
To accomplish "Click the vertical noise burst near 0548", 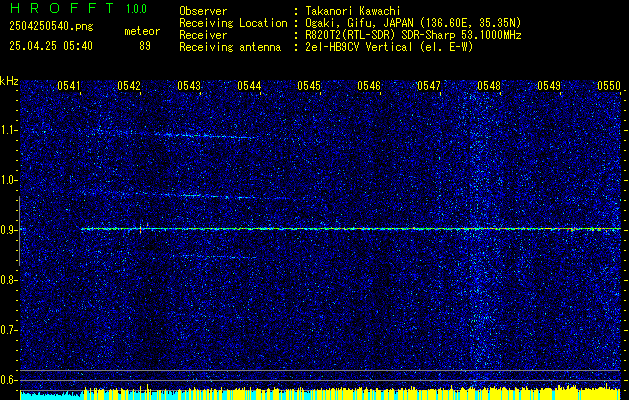I will [x=479, y=233].
